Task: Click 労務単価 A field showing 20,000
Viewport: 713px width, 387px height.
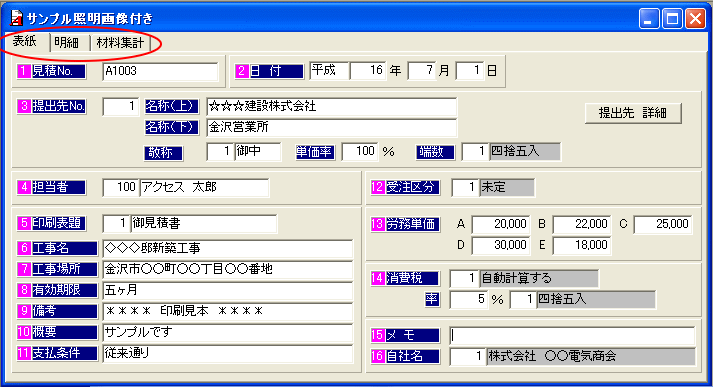Action: coord(501,224)
